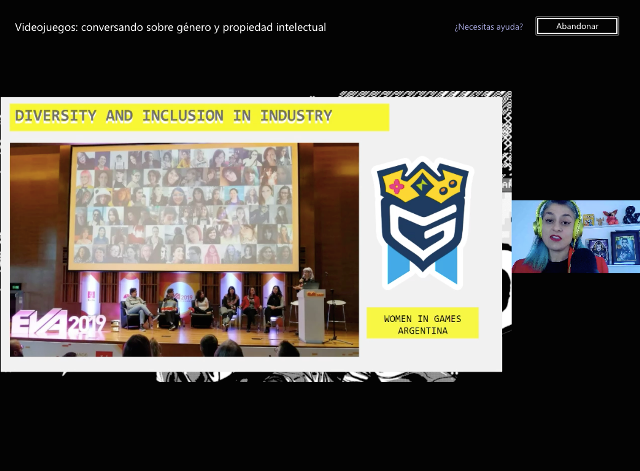Image resolution: width=640 pixels, height=471 pixels.
Task: Open the ¿Necesitas ayuda? link
Action: pyautogui.click(x=489, y=27)
